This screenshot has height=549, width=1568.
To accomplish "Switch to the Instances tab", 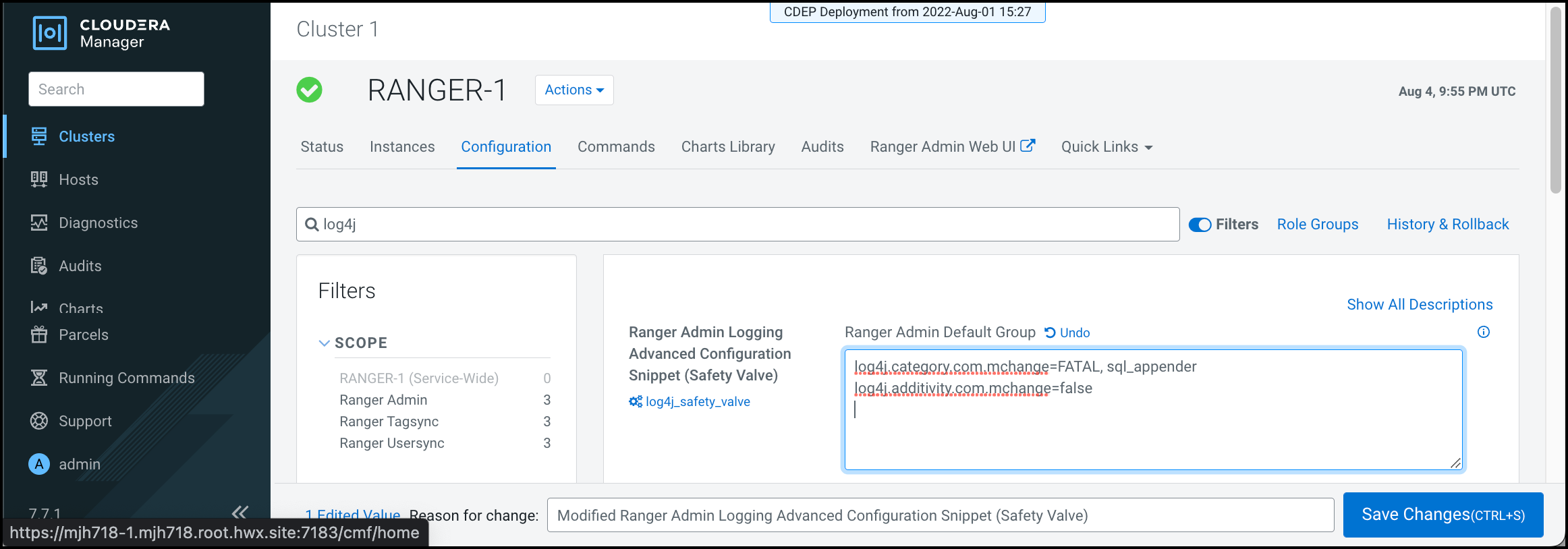I will pos(402,147).
